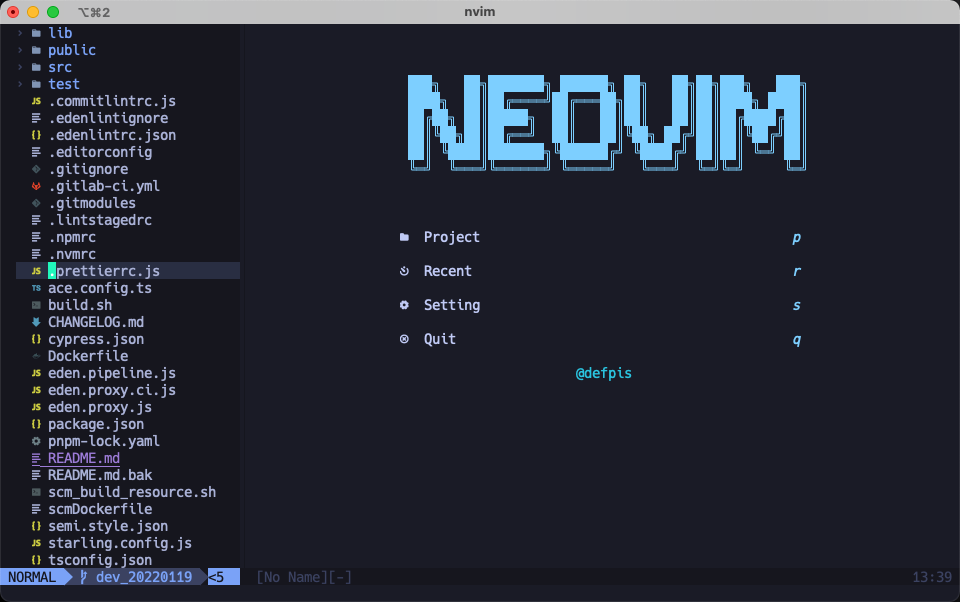Click the src folder icon
The image size is (960, 602).
point(36,67)
